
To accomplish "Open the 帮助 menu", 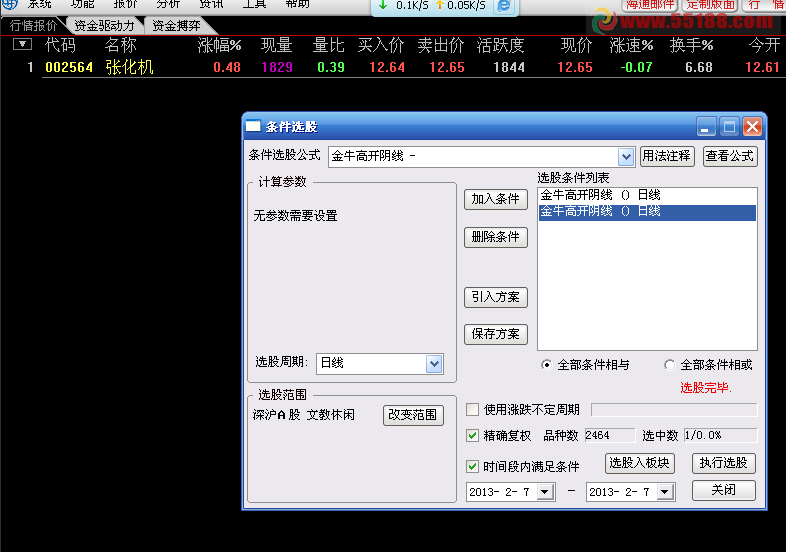I will [297, 5].
